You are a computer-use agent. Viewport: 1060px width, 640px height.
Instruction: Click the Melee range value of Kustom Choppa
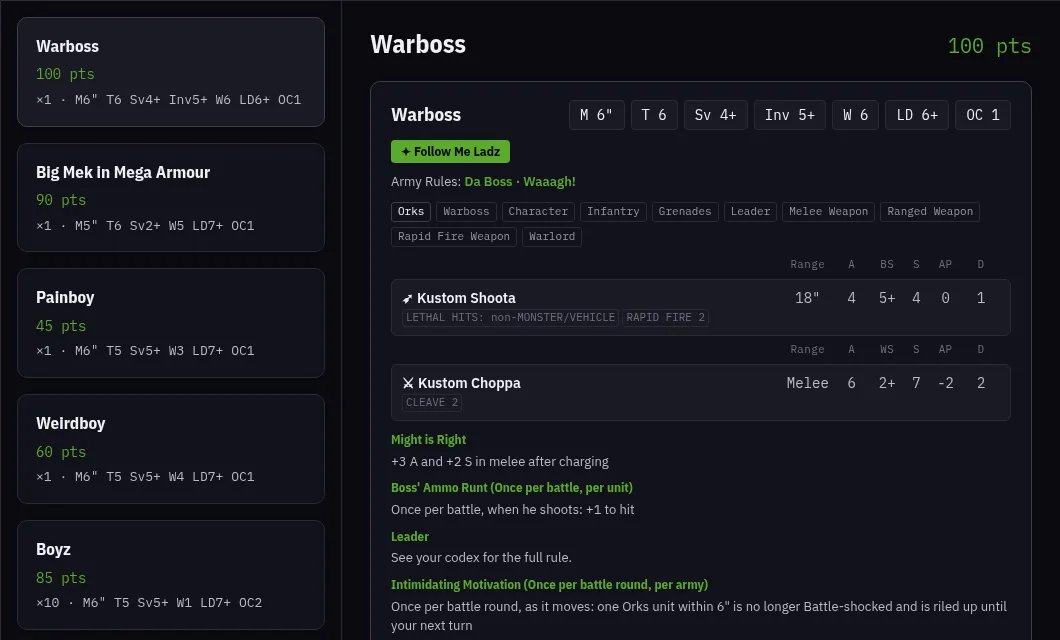tap(807, 383)
